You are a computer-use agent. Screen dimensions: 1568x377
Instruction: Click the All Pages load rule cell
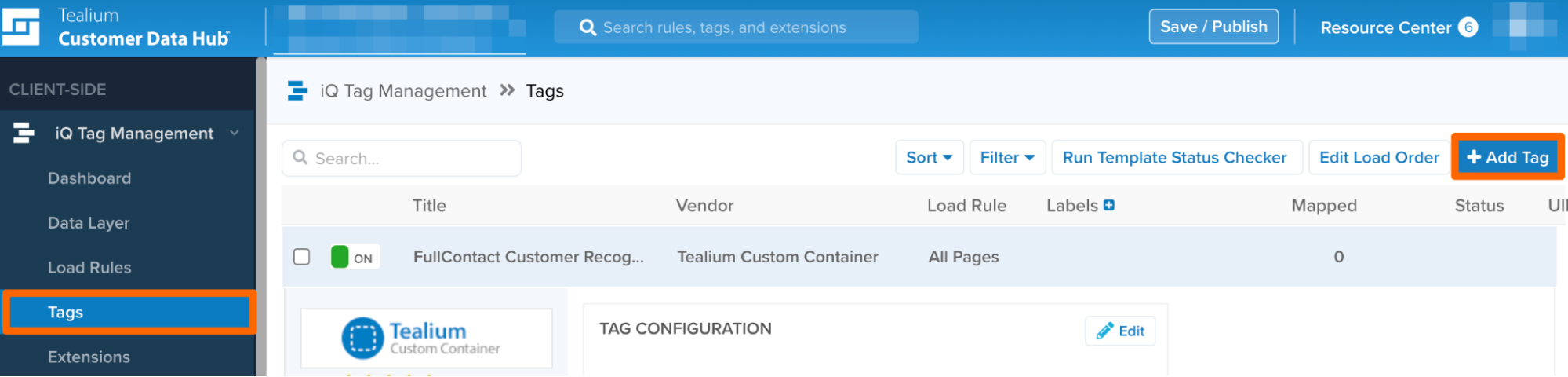point(963,257)
